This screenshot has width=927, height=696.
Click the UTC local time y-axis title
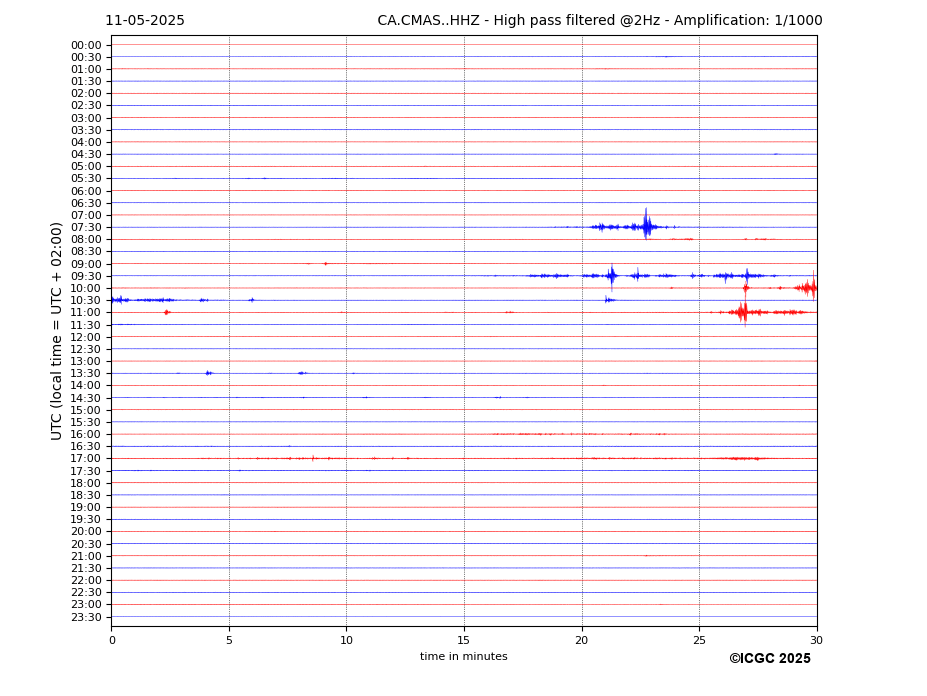pos(56,331)
